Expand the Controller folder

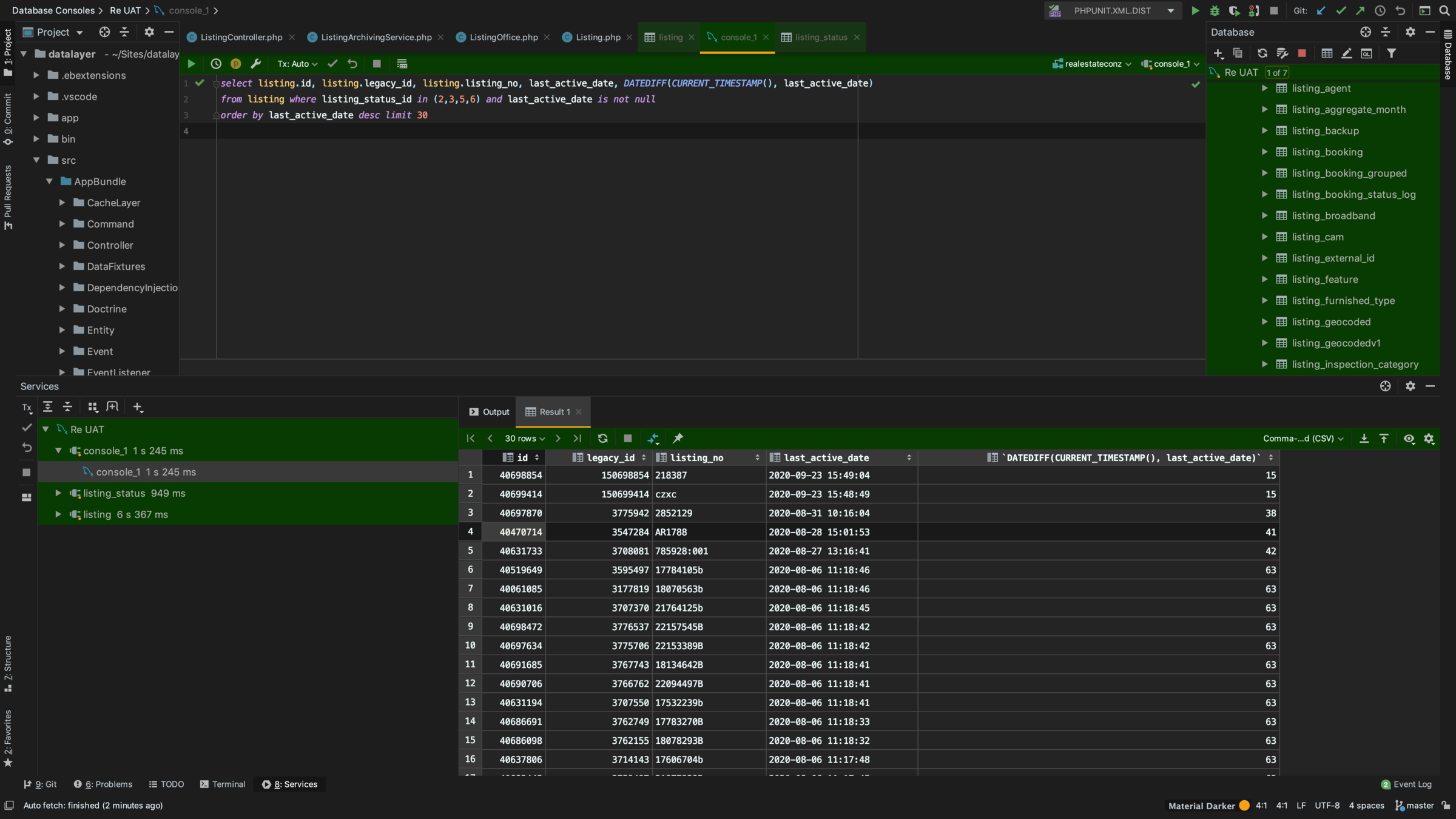62,245
